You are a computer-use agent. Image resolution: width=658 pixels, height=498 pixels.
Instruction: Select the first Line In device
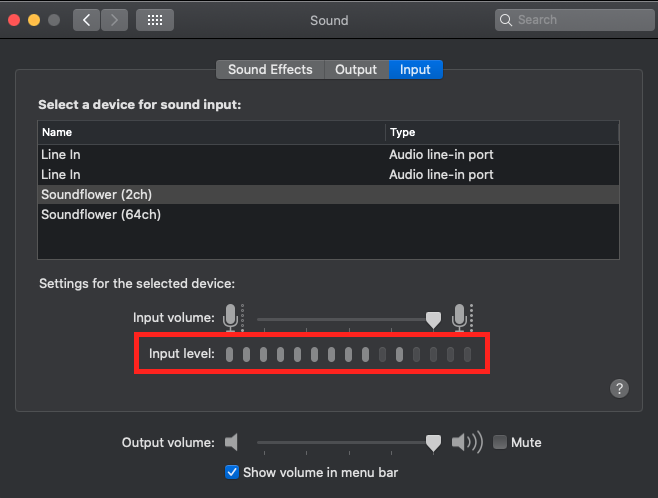click(x=328, y=155)
